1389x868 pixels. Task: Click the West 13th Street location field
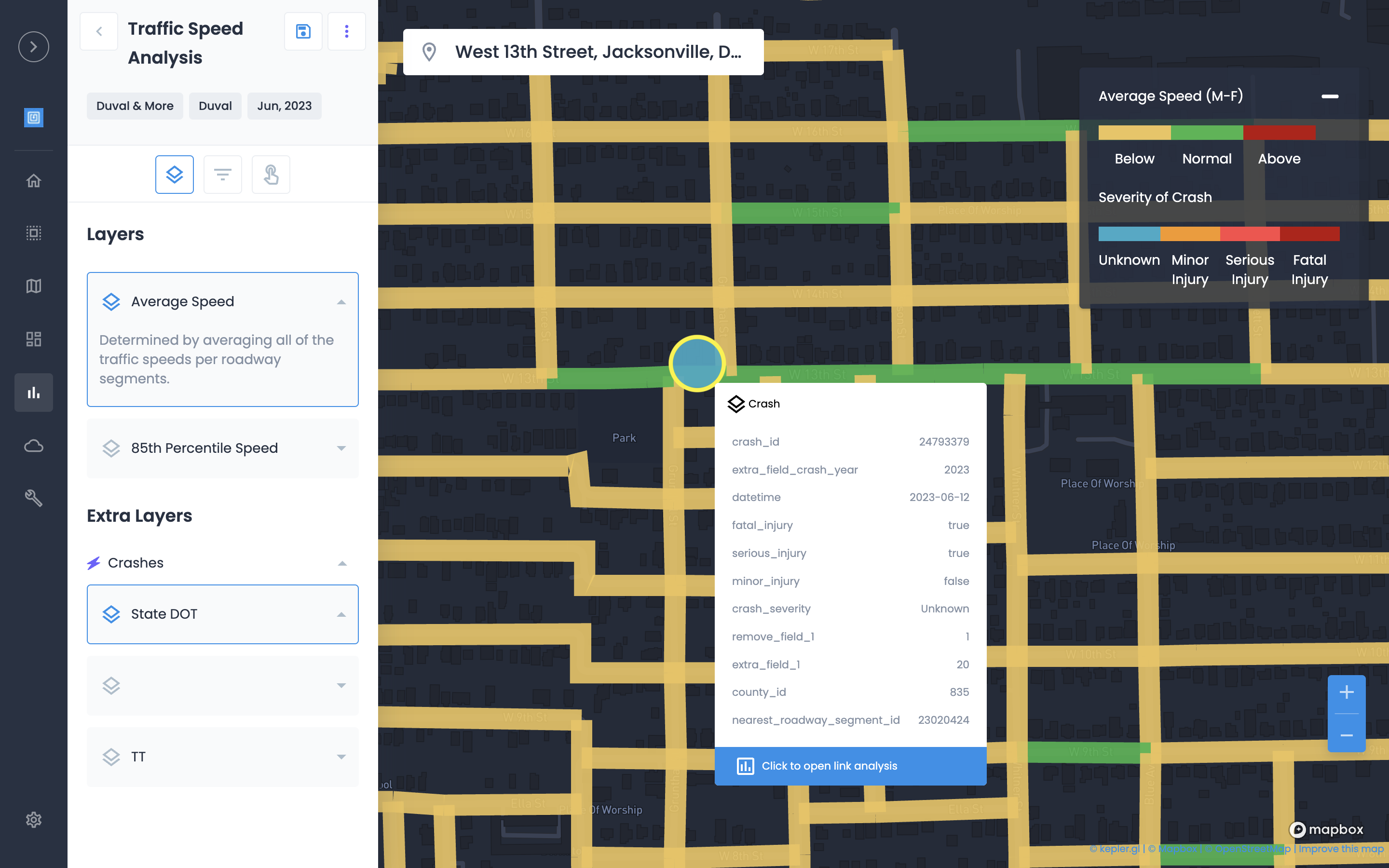pyautogui.click(x=583, y=52)
